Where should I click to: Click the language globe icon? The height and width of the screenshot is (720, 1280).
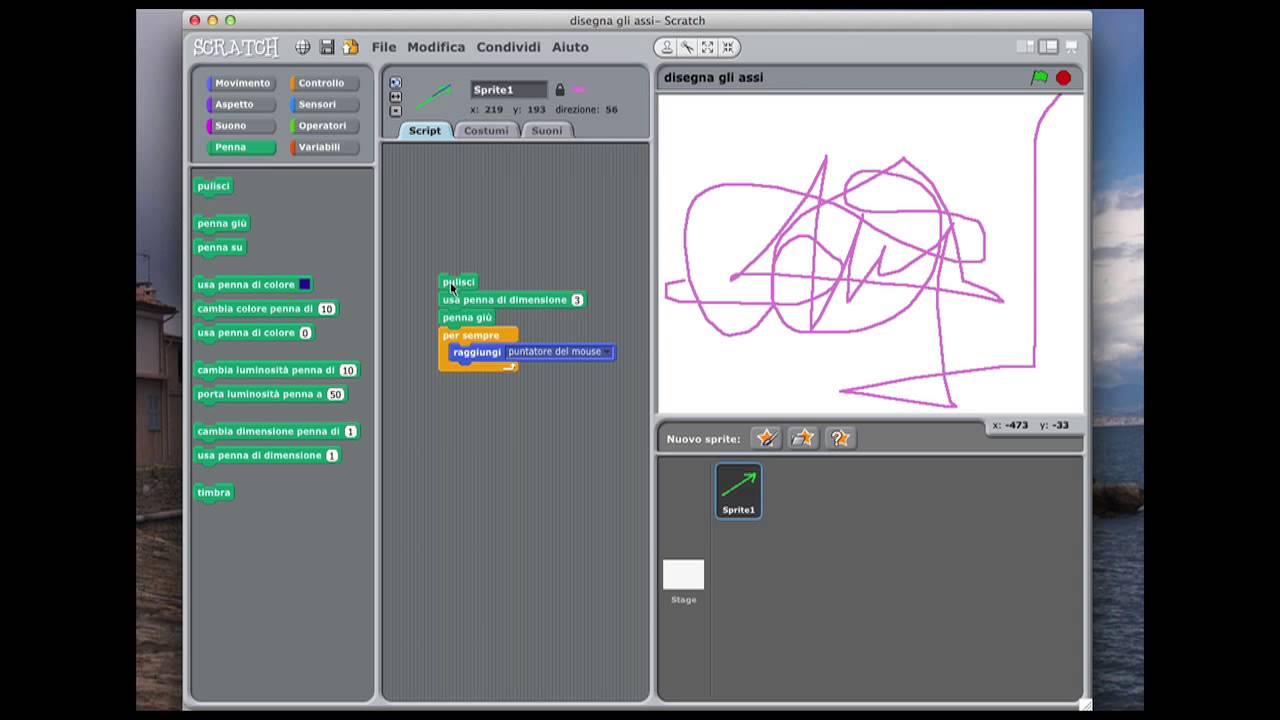pos(302,47)
